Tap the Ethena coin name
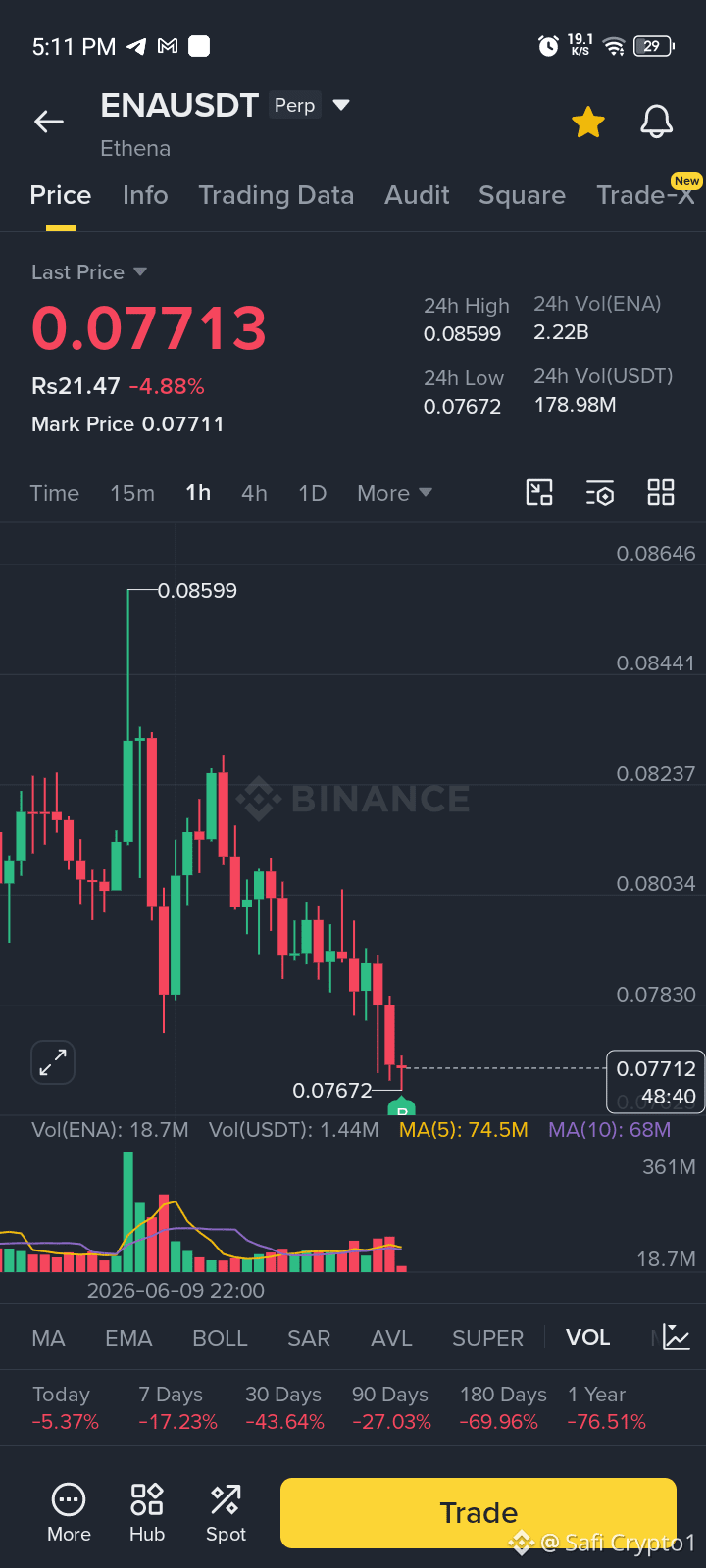The height and width of the screenshot is (1568, 706). pos(135,148)
